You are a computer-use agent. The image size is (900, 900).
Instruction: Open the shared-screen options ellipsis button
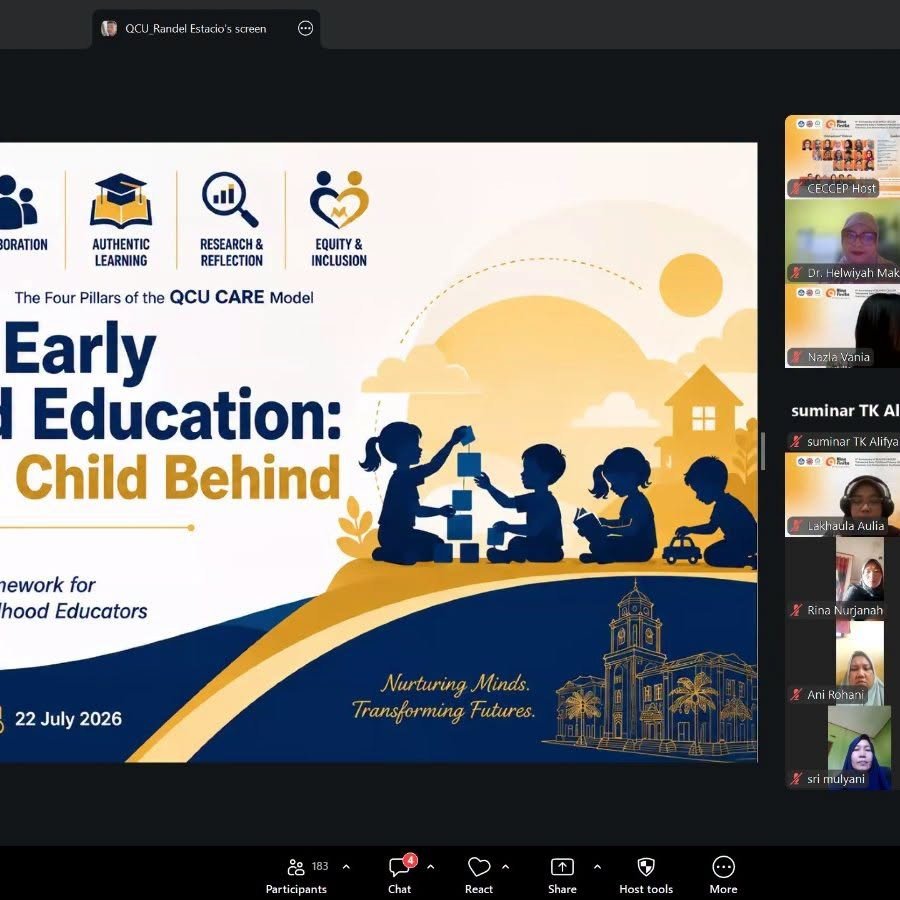[x=305, y=28]
